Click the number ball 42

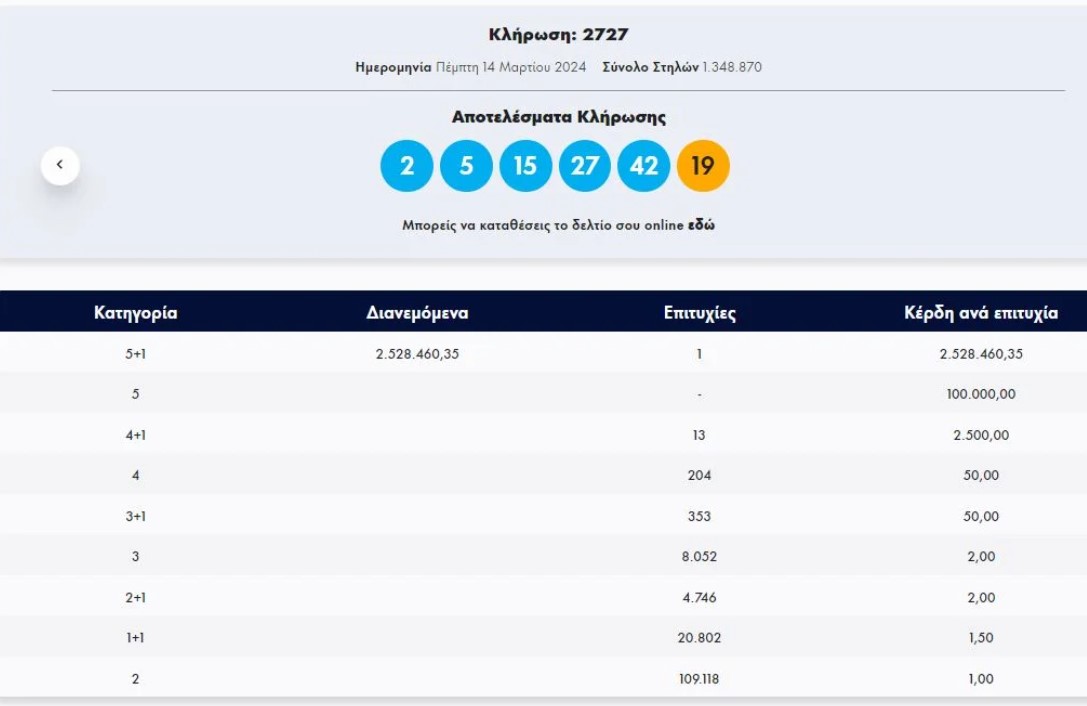645,167
